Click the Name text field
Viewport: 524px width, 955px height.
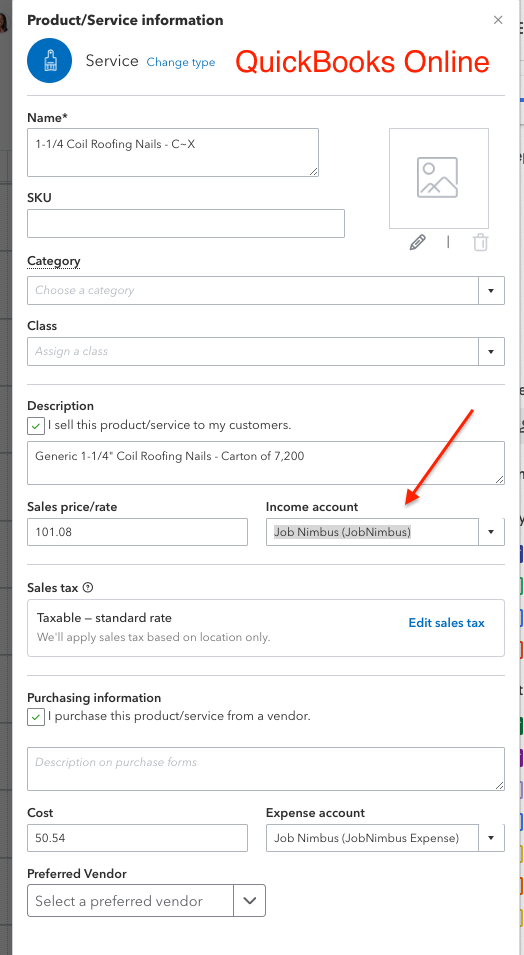pos(173,152)
